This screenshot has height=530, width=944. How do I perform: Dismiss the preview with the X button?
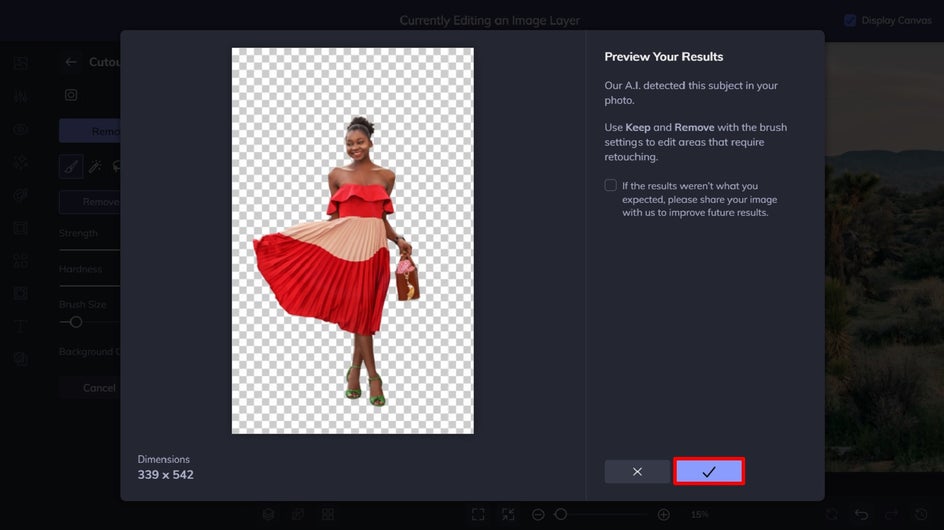pyautogui.click(x=637, y=471)
